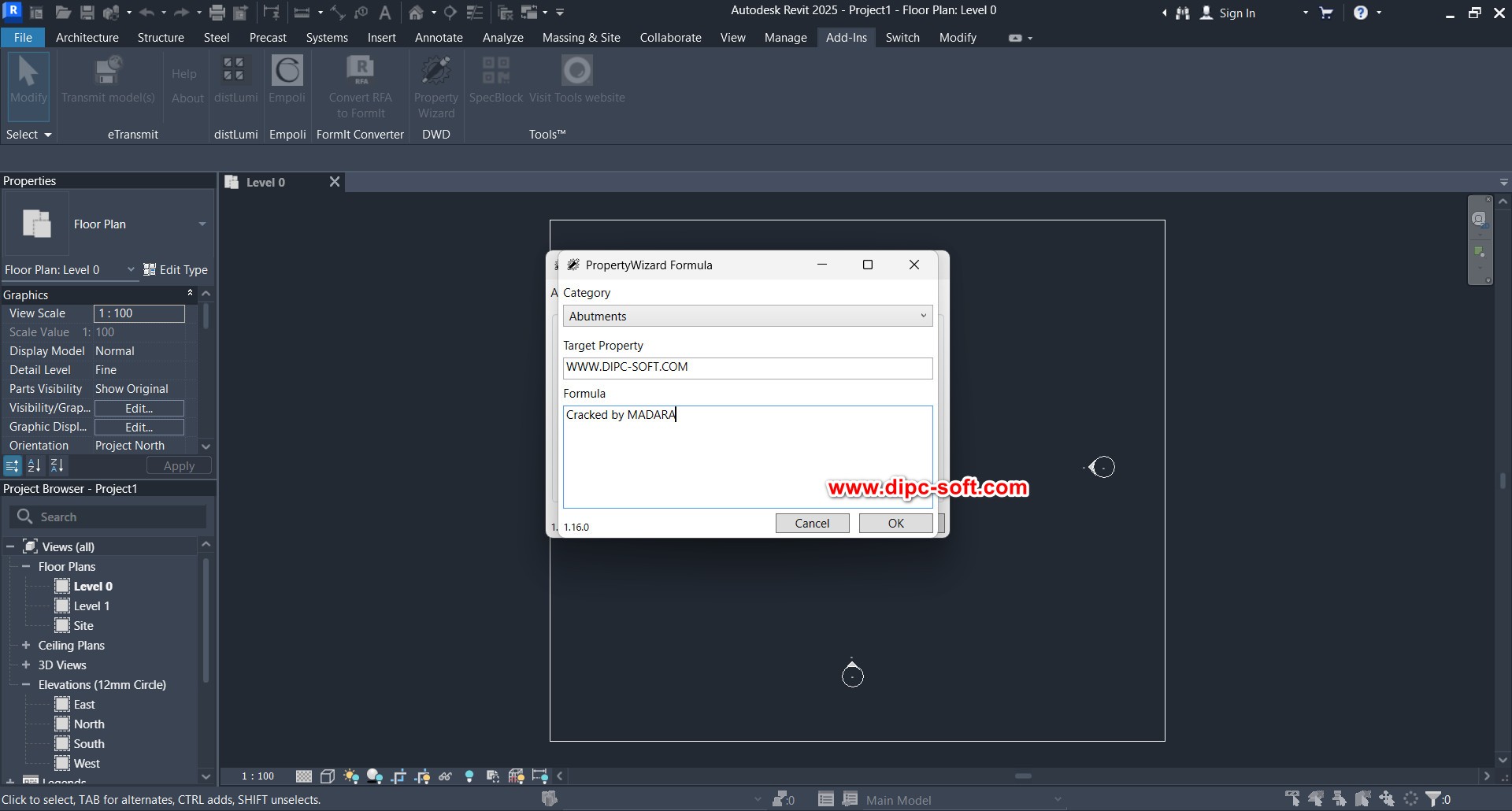Screen dimensions: 1512x811
Task: Click Edit for Graphic Display Options
Action: (139, 427)
